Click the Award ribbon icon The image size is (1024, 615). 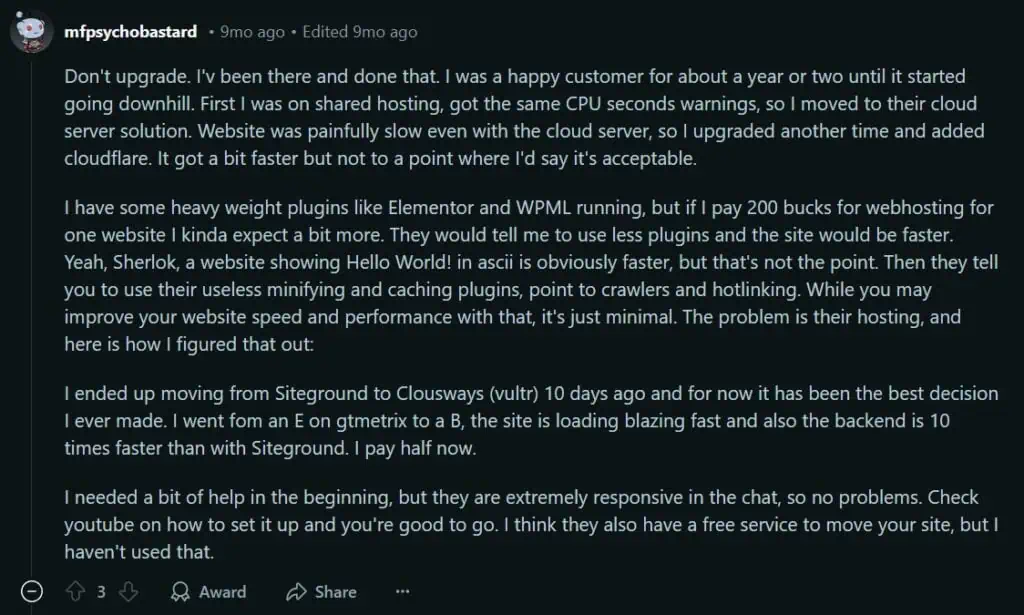(180, 592)
